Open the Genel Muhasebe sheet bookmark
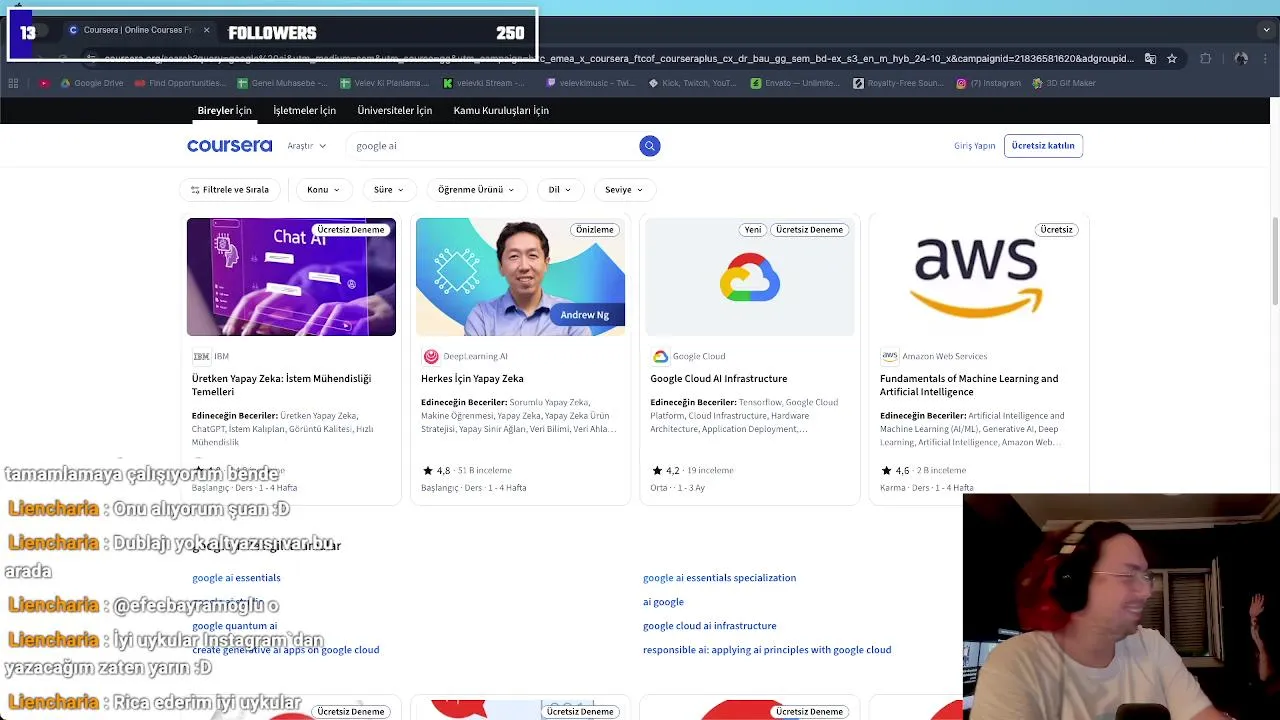This screenshot has height=720, width=1280. click(x=283, y=83)
